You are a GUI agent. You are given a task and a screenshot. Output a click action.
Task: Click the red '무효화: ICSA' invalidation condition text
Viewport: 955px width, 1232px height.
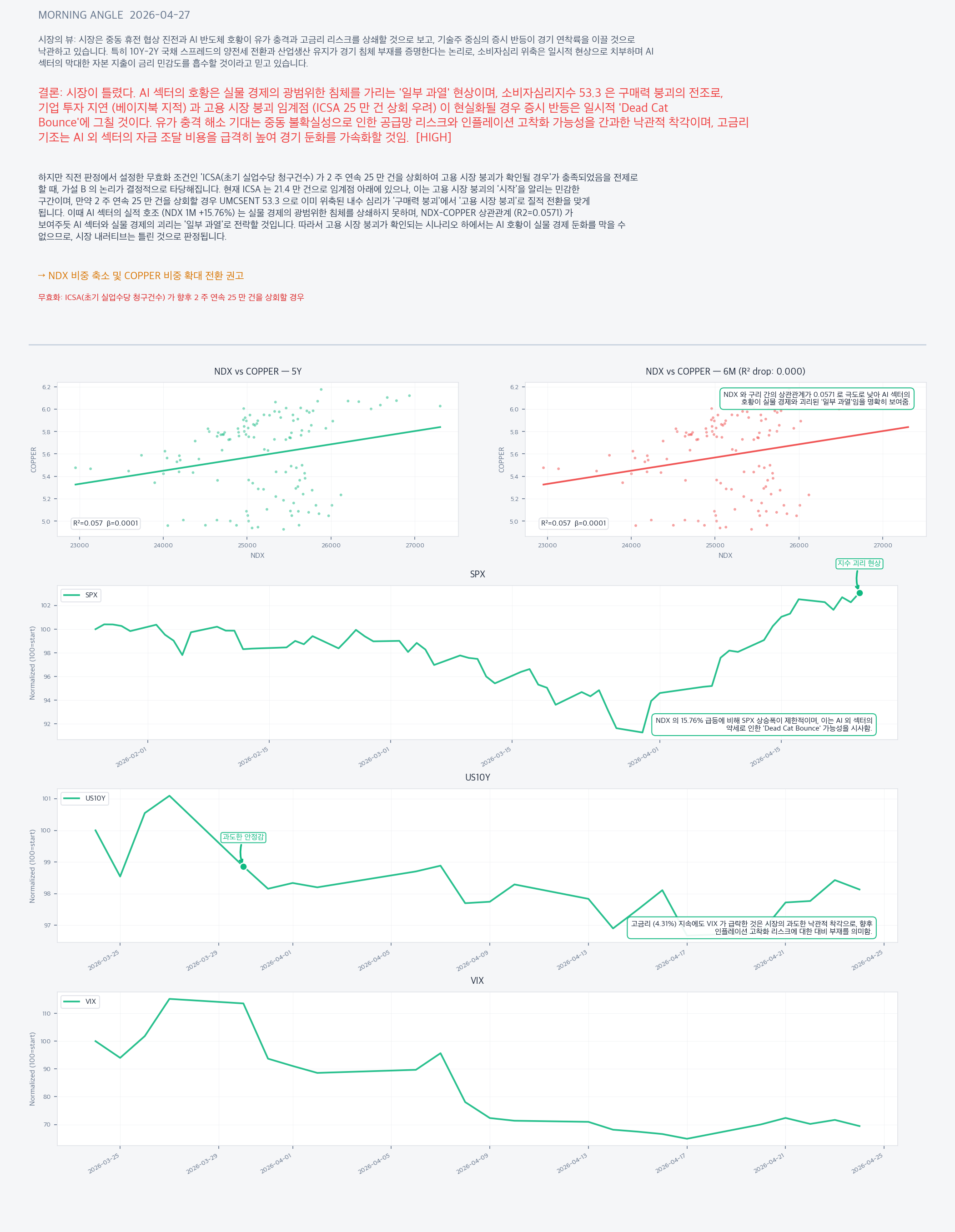(x=171, y=297)
